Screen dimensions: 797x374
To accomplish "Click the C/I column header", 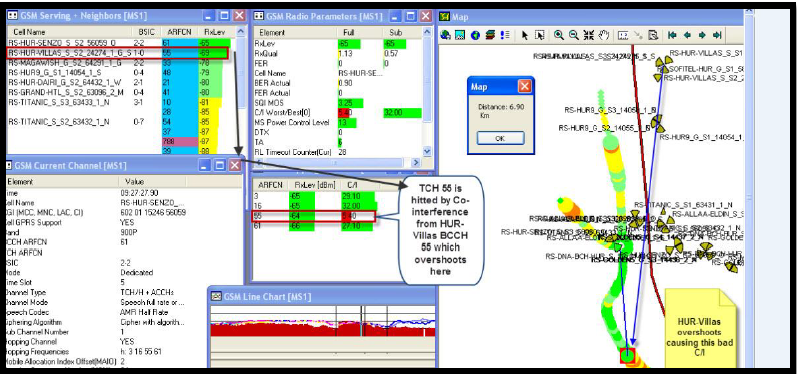I will (x=352, y=184).
